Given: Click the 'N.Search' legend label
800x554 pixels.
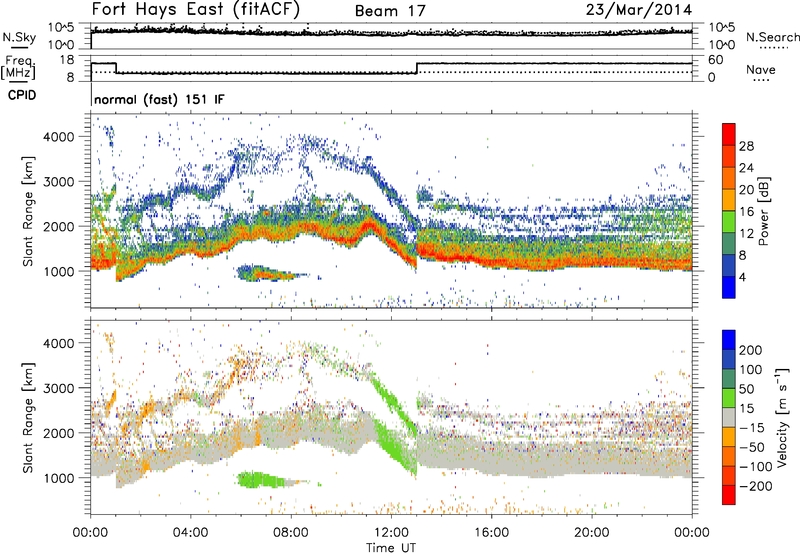Looking at the screenshot, I should (772, 37).
